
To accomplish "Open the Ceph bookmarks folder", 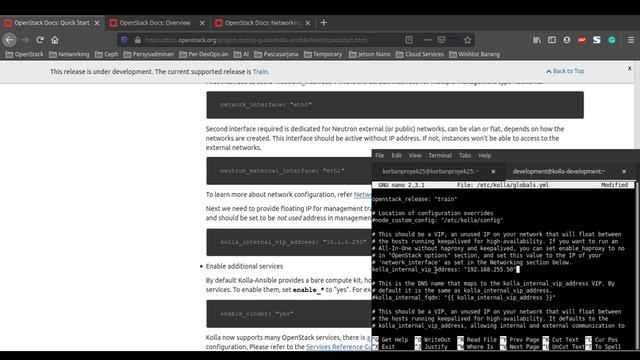I will point(107,54).
